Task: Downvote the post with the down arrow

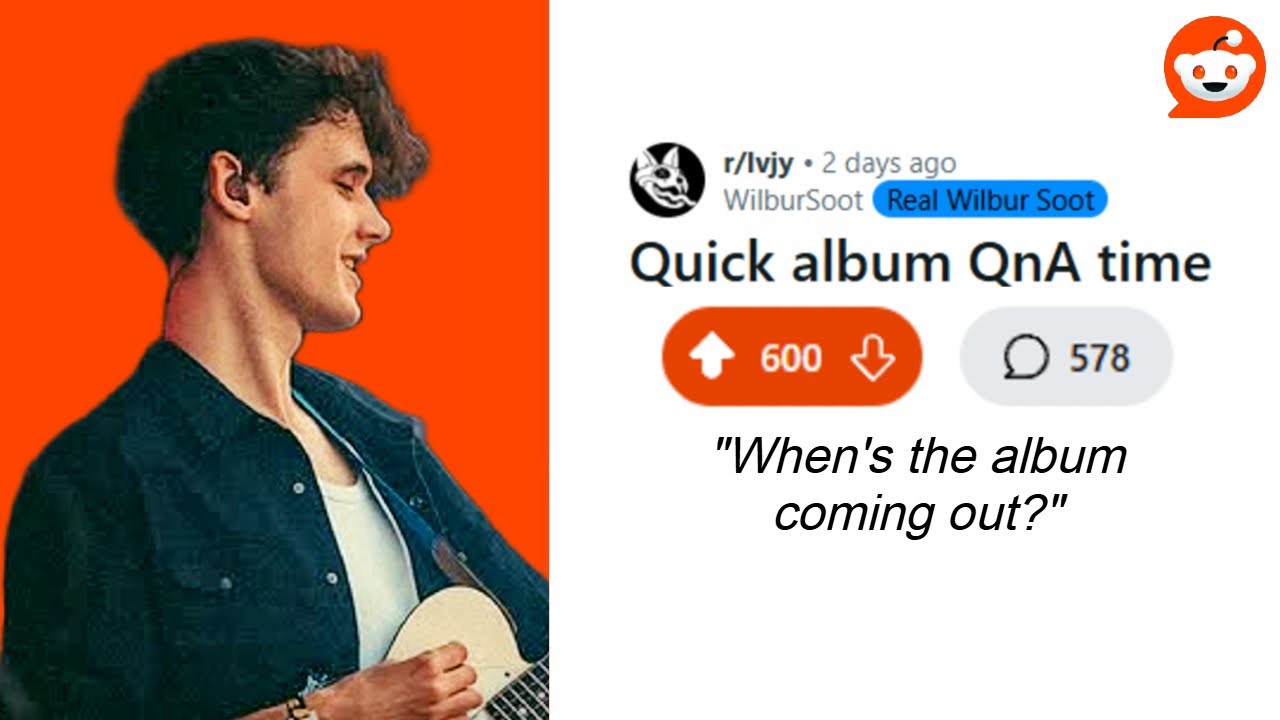Action: tap(873, 357)
